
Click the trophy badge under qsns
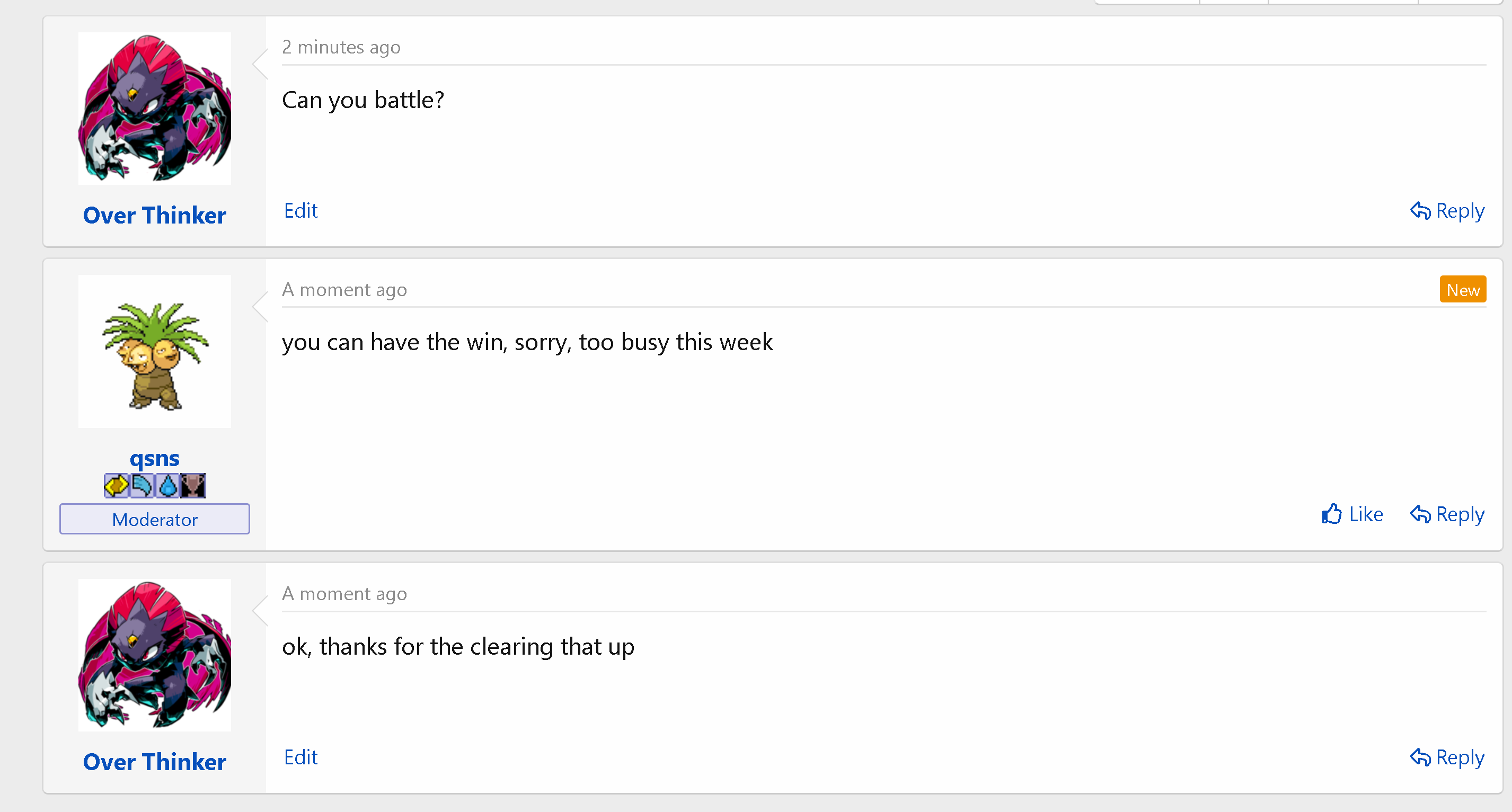pos(192,486)
